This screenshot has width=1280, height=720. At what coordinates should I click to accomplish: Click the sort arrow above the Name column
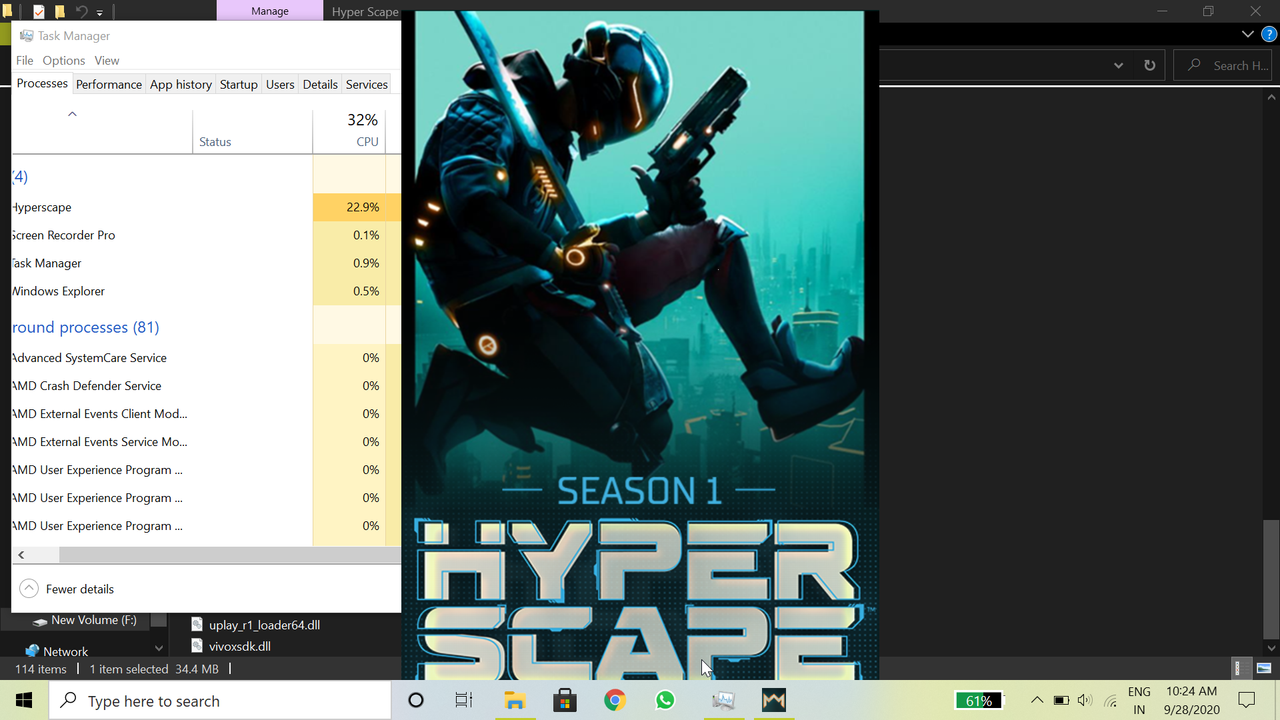(72, 114)
